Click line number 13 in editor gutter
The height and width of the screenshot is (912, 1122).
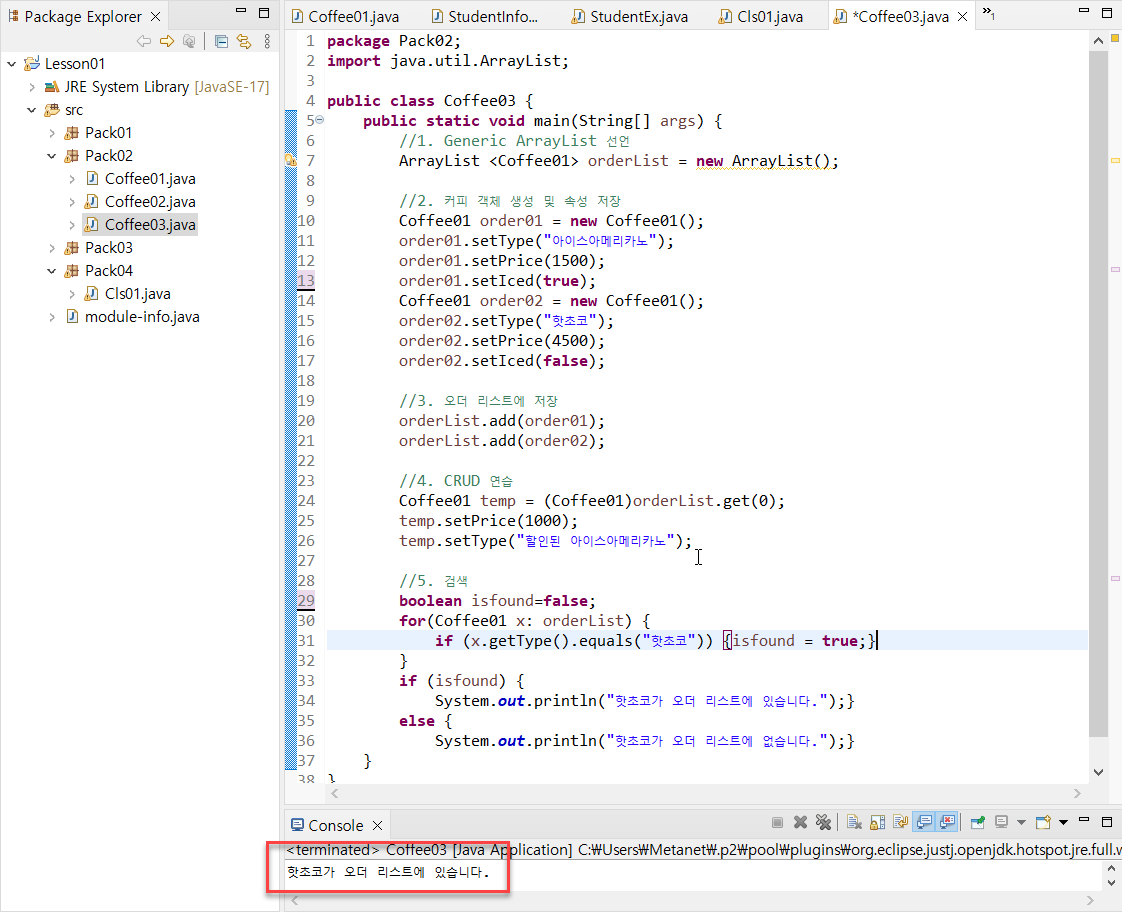pos(306,280)
